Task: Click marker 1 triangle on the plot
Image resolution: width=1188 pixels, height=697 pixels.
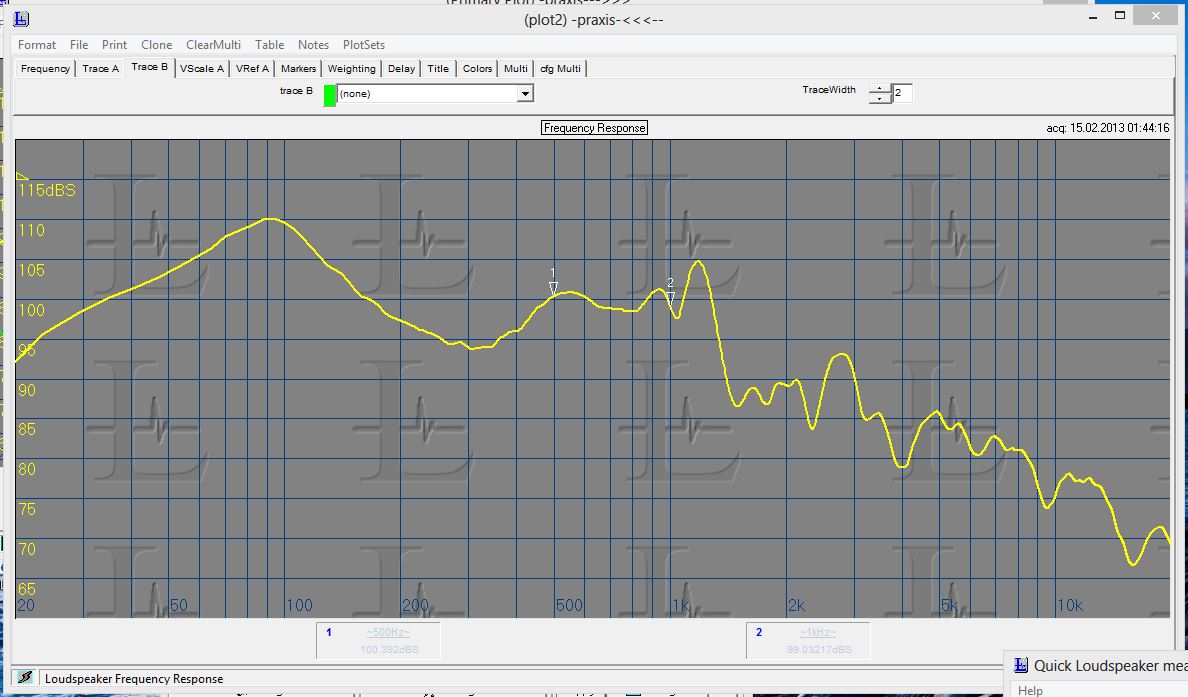Action: 553,288
